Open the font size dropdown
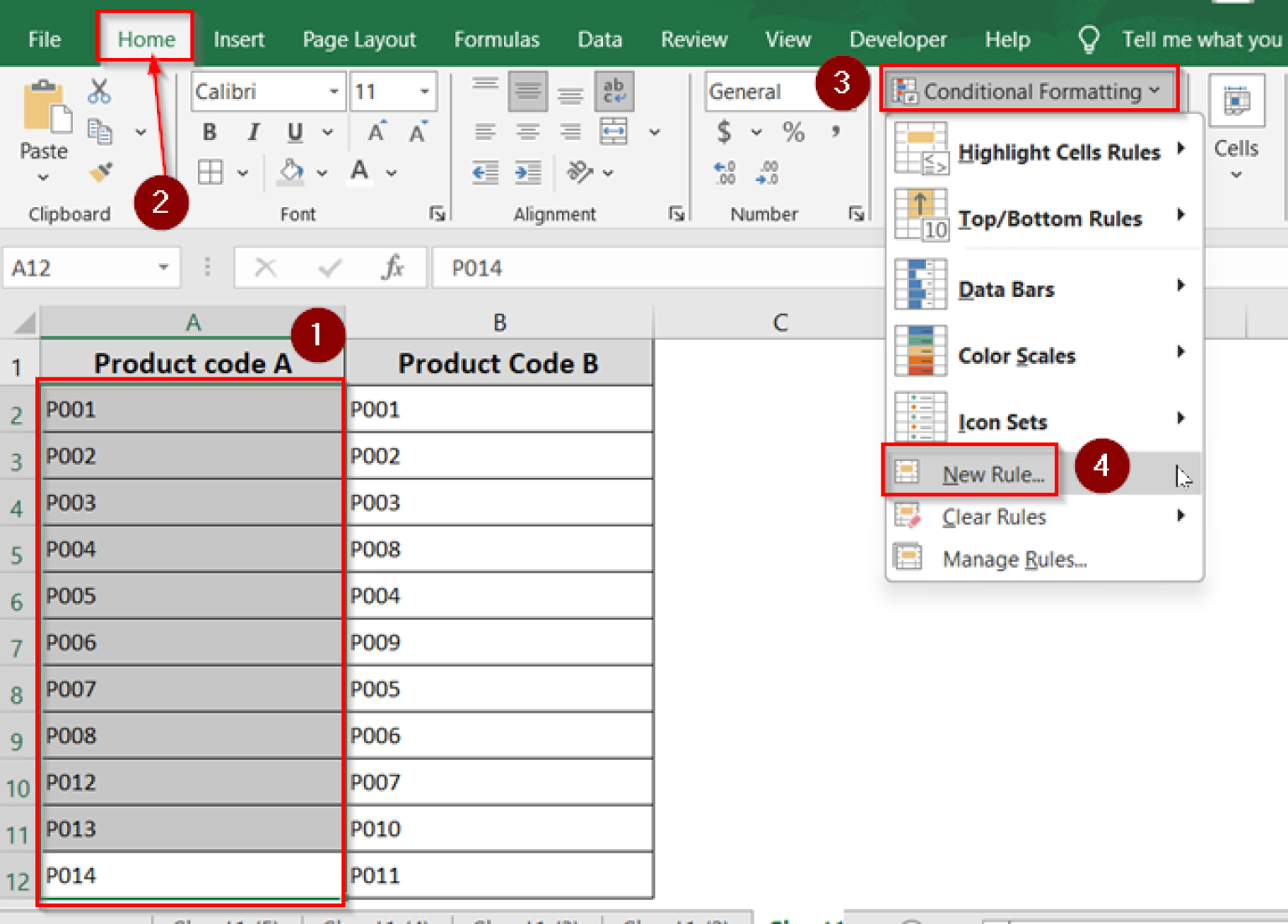The height and width of the screenshot is (924, 1288). (x=423, y=91)
